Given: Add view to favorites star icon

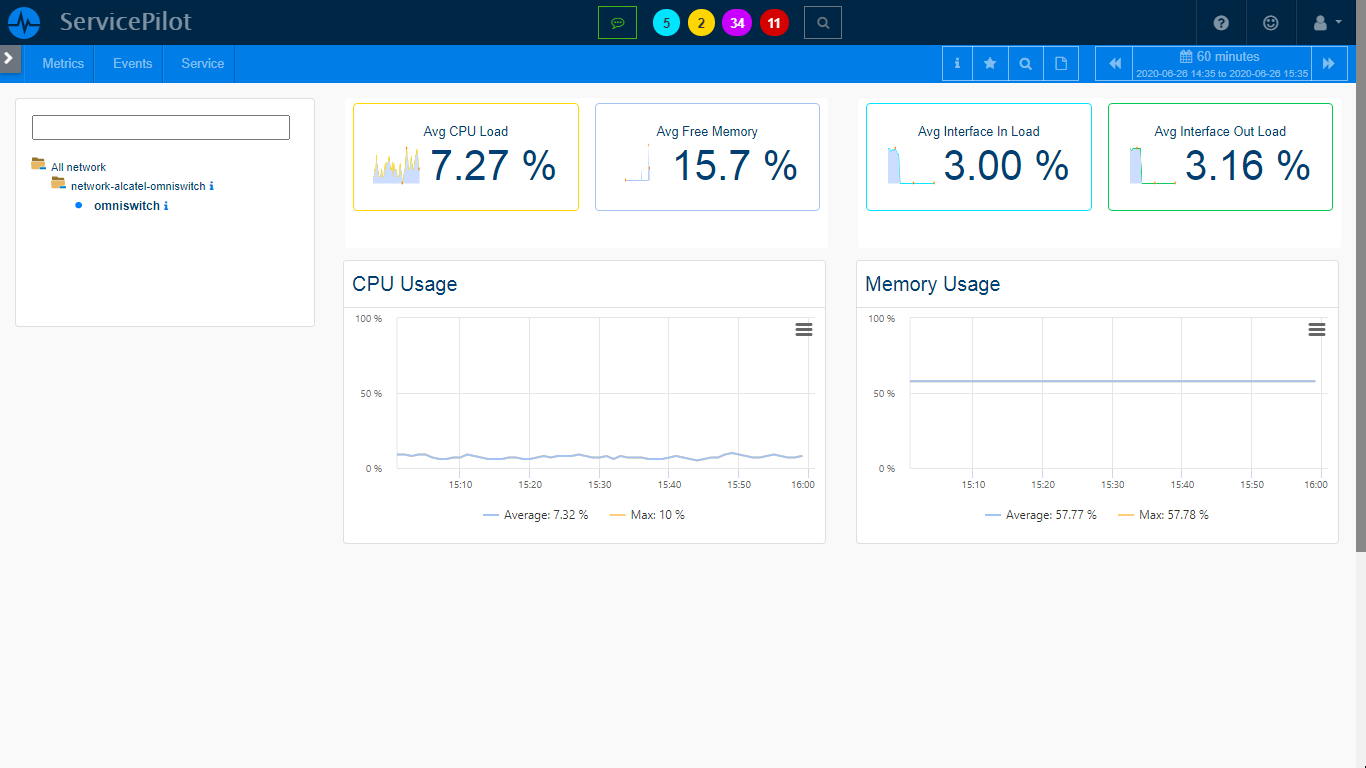Looking at the screenshot, I should [990, 63].
